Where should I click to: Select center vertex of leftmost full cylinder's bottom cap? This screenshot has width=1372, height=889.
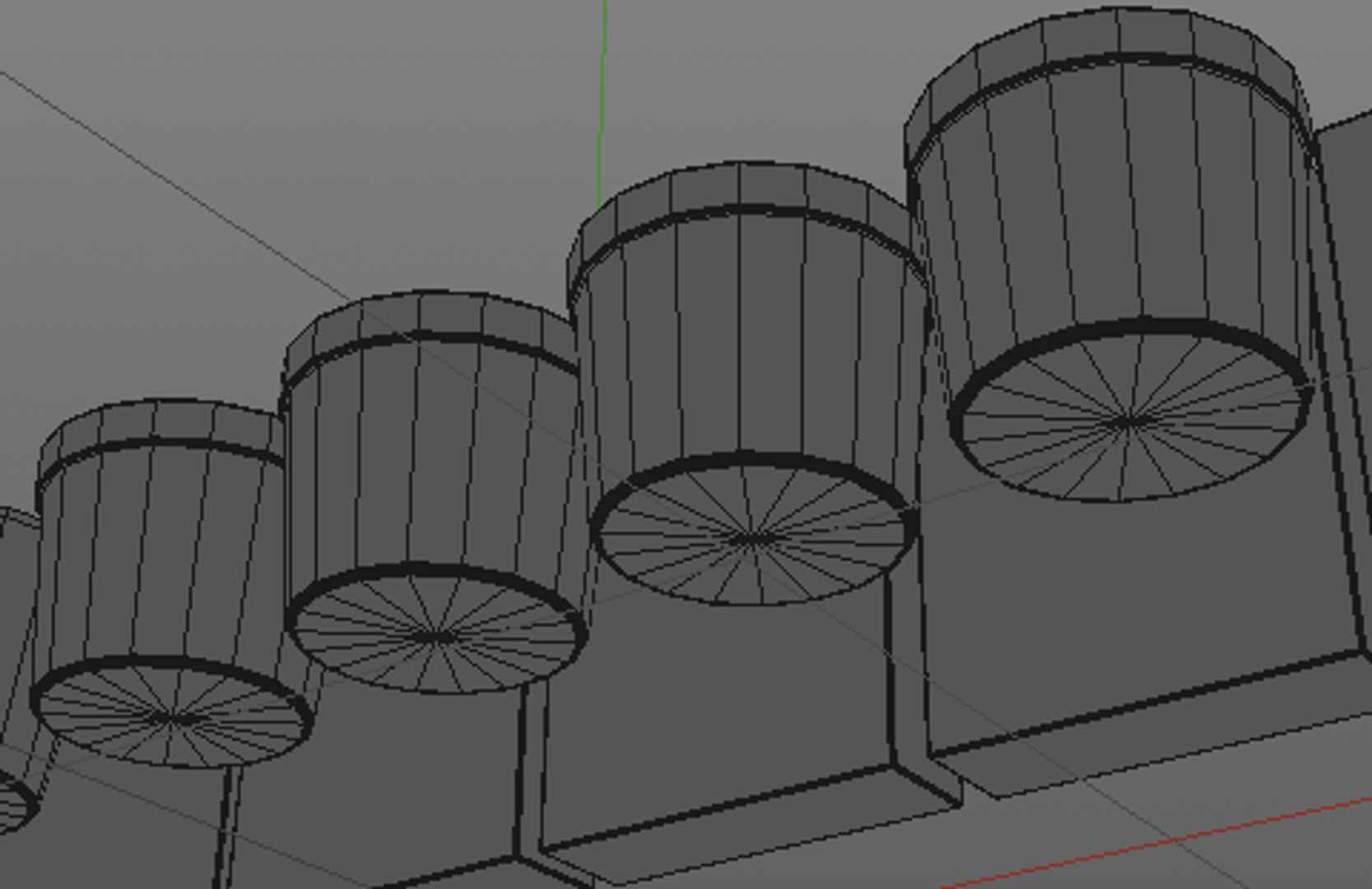(x=174, y=719)
